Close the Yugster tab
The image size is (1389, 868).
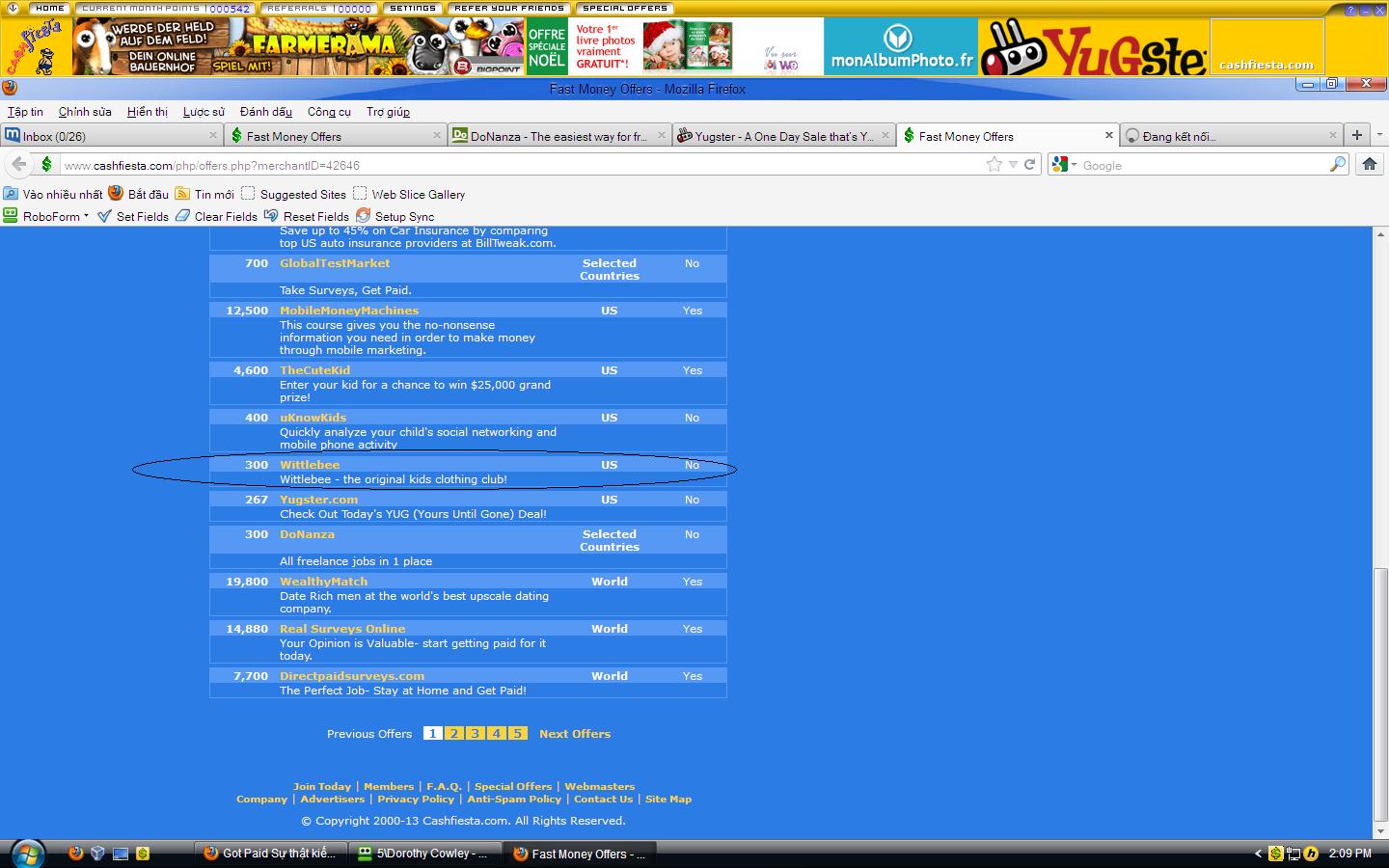pos(885,136)
